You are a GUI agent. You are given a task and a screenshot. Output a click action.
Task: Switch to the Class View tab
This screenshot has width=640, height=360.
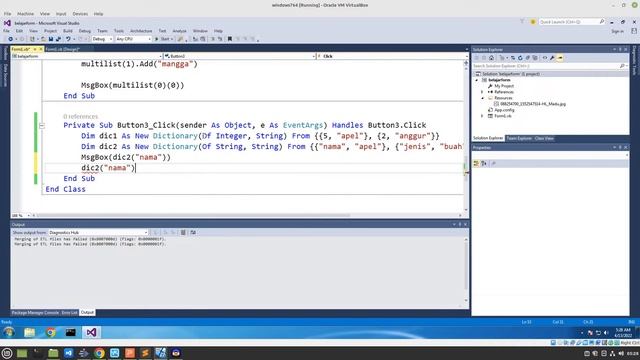(544, 138)
